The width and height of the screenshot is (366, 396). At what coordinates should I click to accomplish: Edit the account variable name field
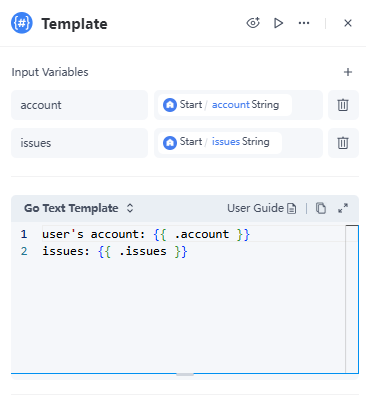(x=79, y=105)
